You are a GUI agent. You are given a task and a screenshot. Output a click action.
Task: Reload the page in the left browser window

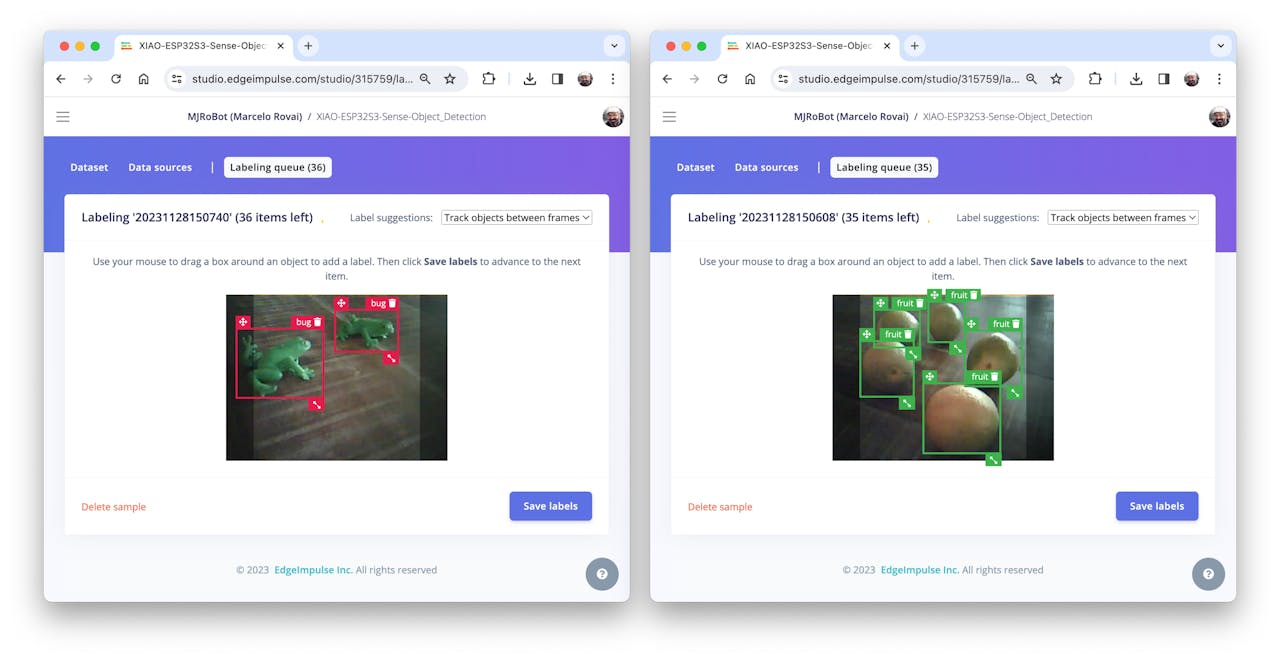point(116,79)
